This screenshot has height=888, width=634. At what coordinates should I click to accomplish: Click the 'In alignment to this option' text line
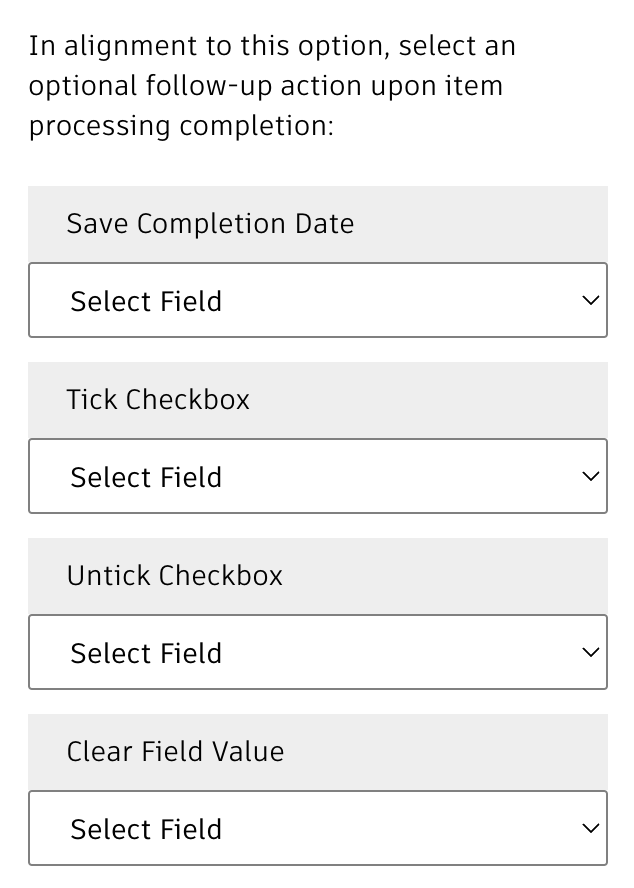(272, 46)
